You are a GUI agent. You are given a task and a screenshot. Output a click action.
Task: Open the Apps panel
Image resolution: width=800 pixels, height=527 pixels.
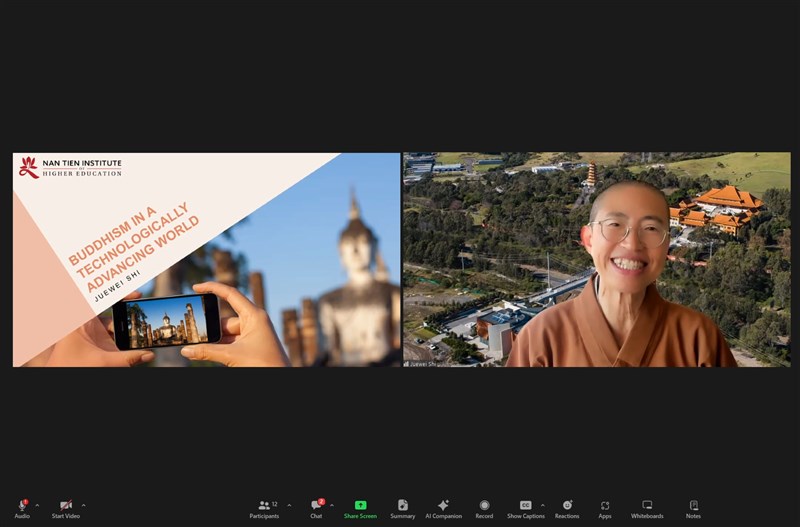(605, 506)
